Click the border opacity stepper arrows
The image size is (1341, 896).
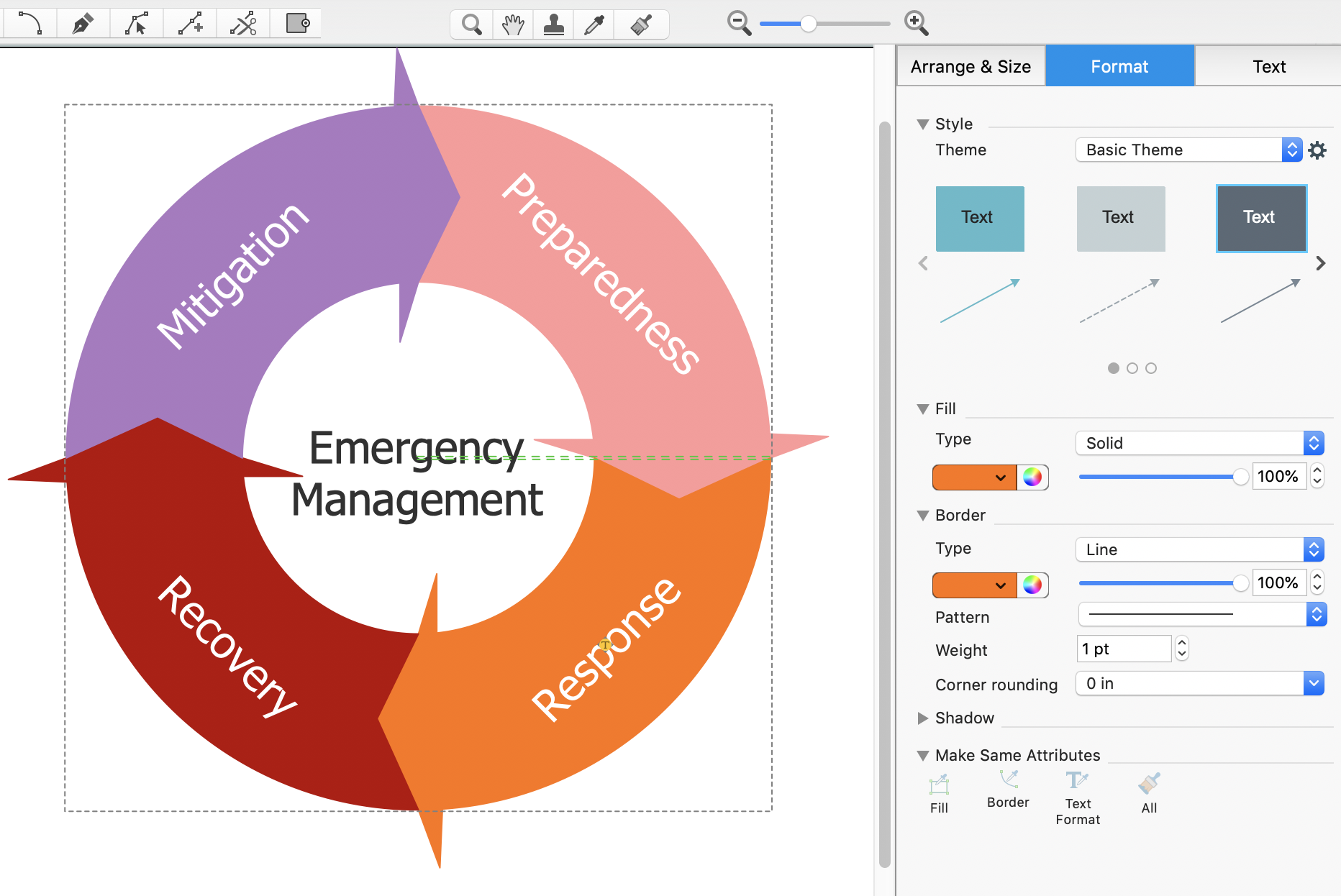[x=1317, y=582]
